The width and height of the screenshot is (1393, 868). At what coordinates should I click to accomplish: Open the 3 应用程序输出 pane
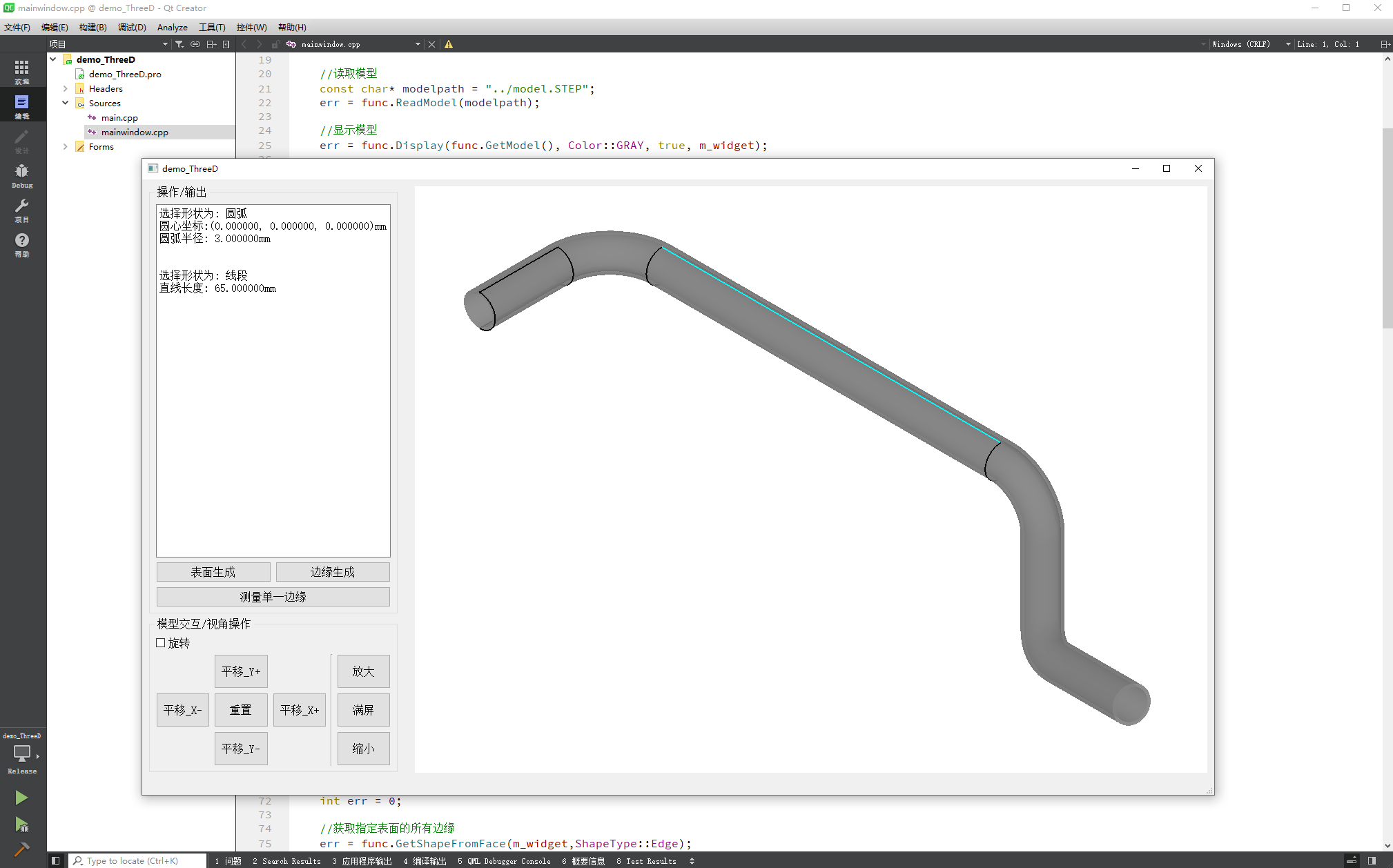[x=362, y=860]
